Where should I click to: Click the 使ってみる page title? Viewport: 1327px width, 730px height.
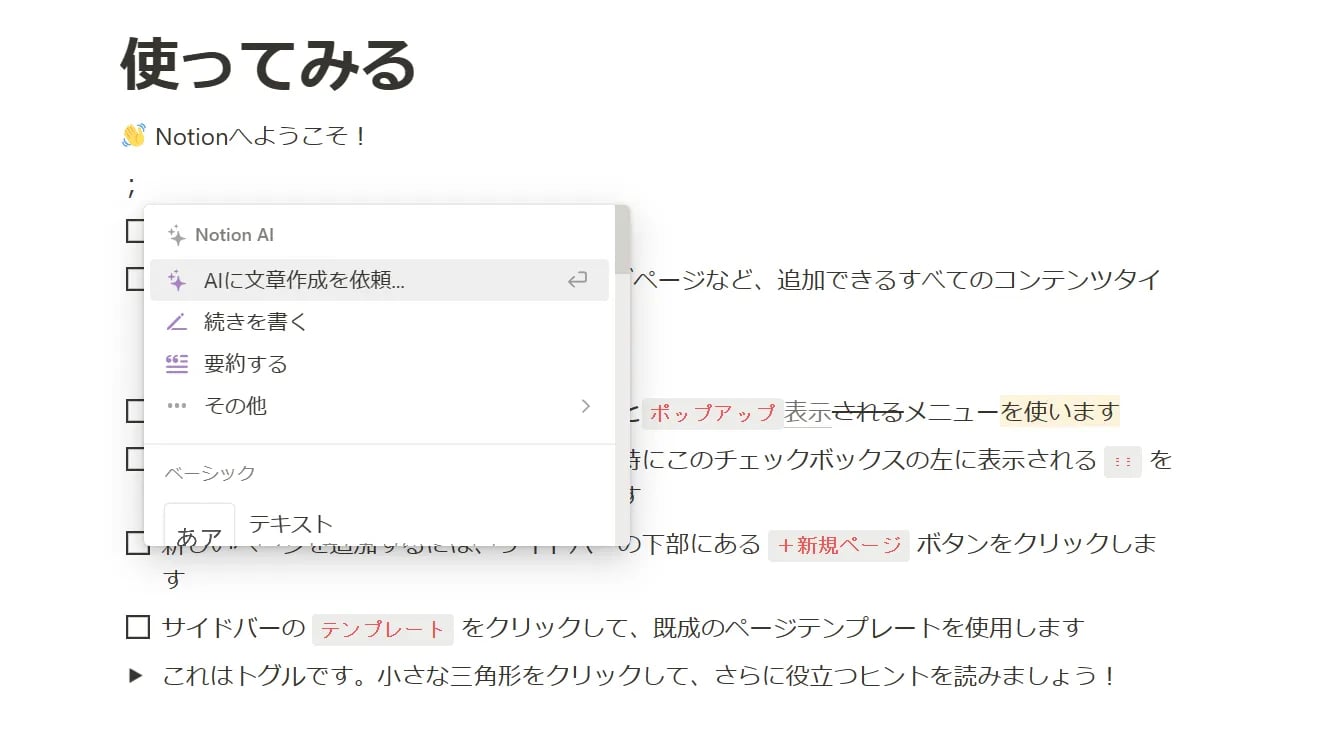(268, 66)
